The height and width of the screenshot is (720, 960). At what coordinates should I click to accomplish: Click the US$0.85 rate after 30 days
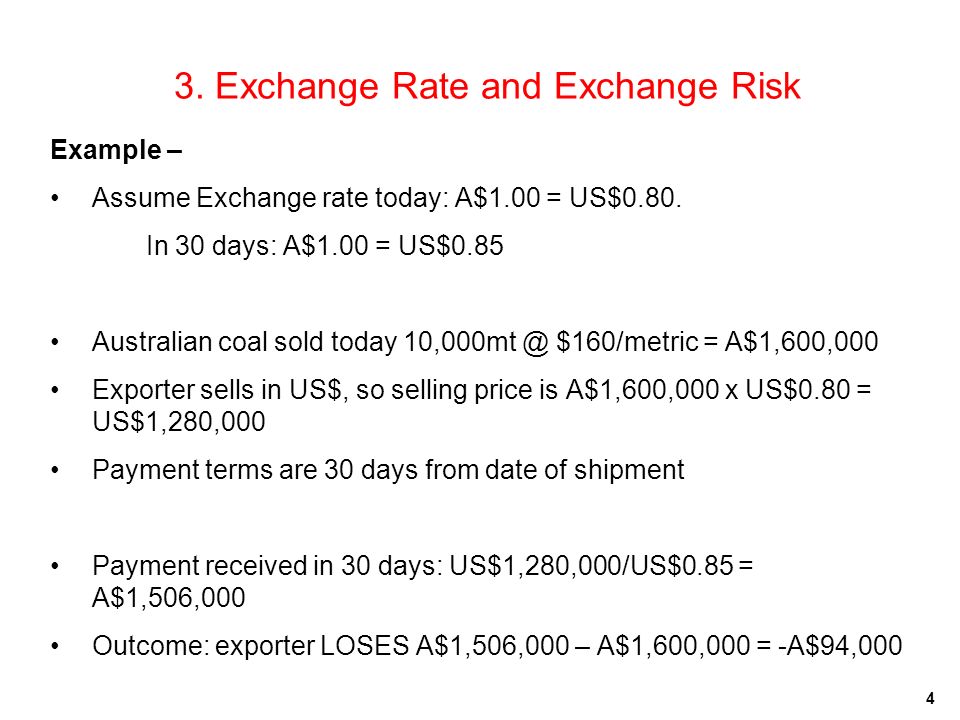451,246
